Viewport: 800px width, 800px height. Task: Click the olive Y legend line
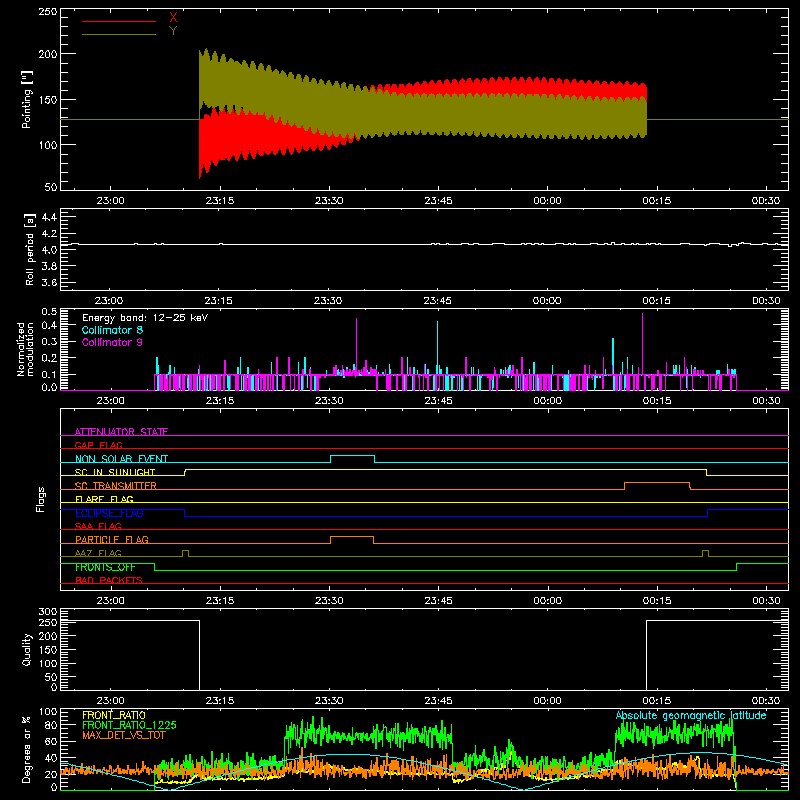point(119,35)
